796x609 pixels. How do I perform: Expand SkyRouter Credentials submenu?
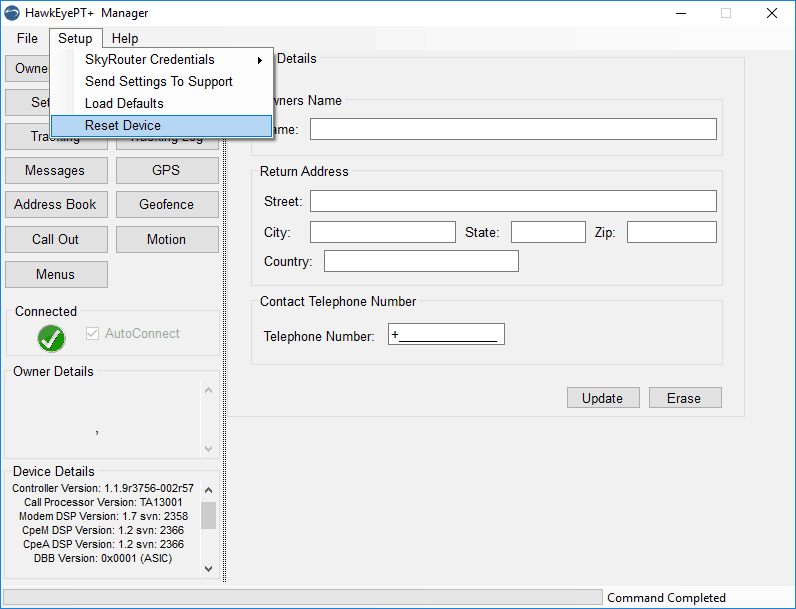point(162,59)
